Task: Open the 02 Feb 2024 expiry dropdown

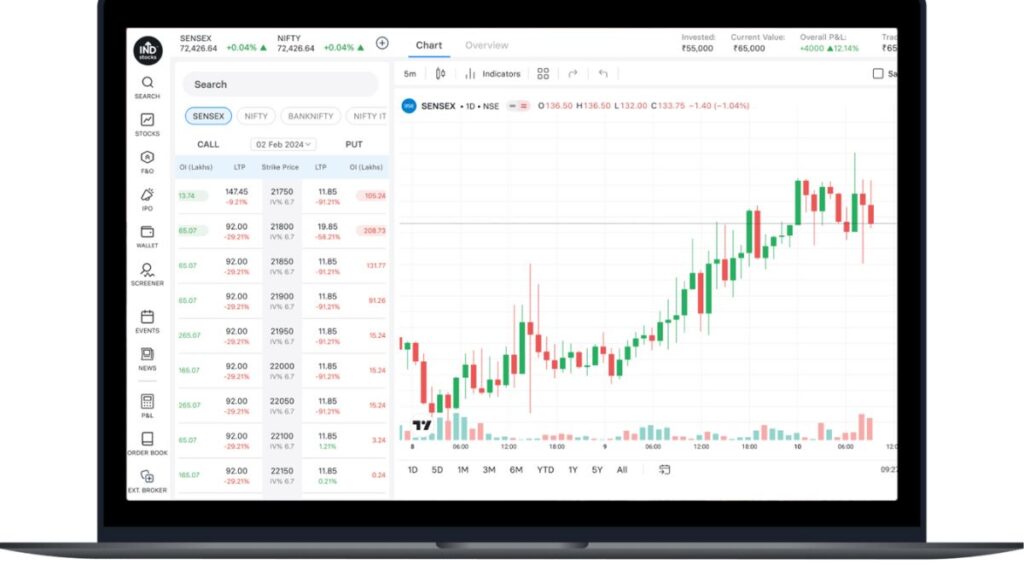Action: tap(283, 144)
